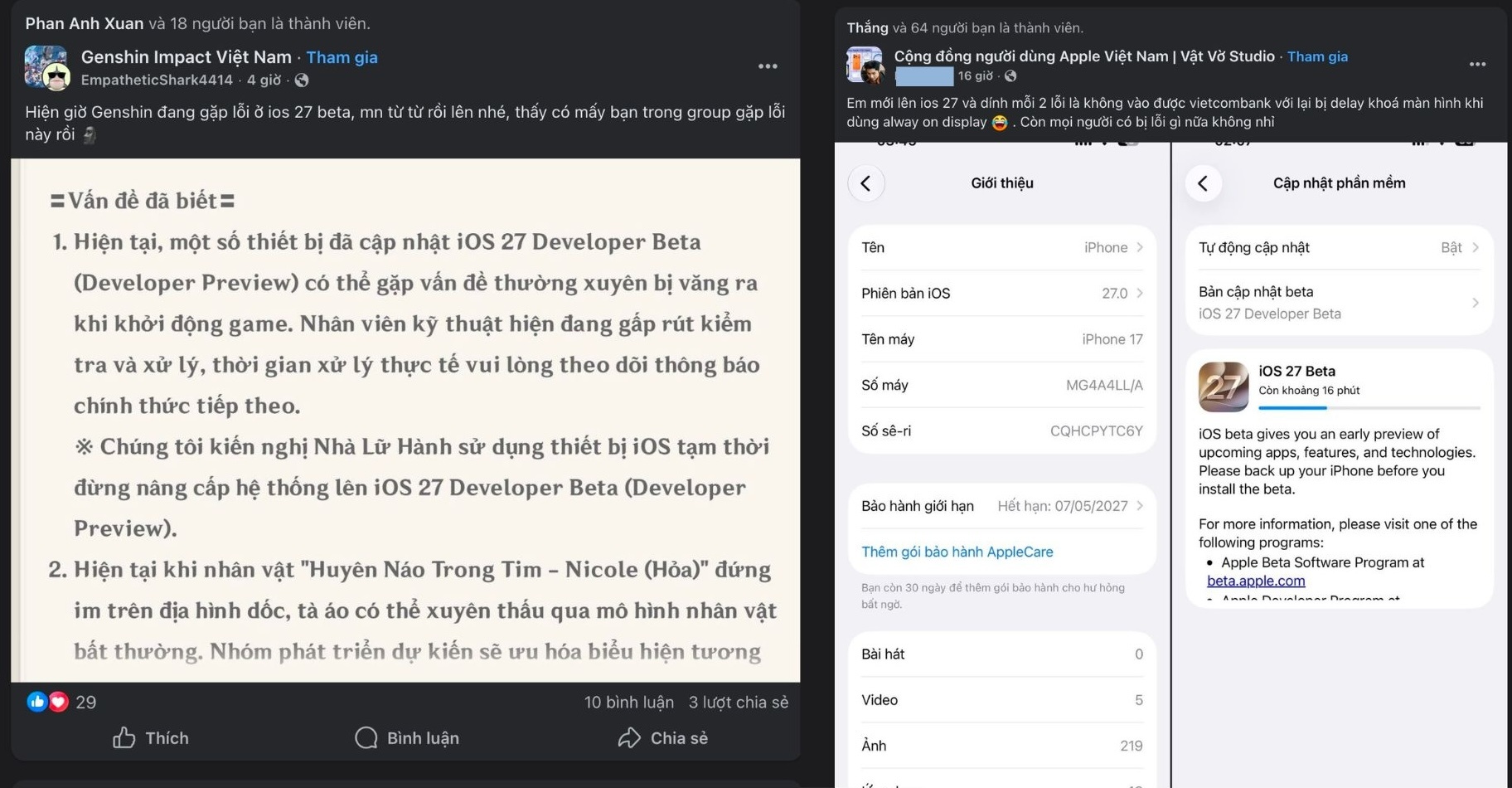The image size is (1512, 788).
Task: Open Apple Việt Nam community group avatar
Action: [x=865, y=65]
